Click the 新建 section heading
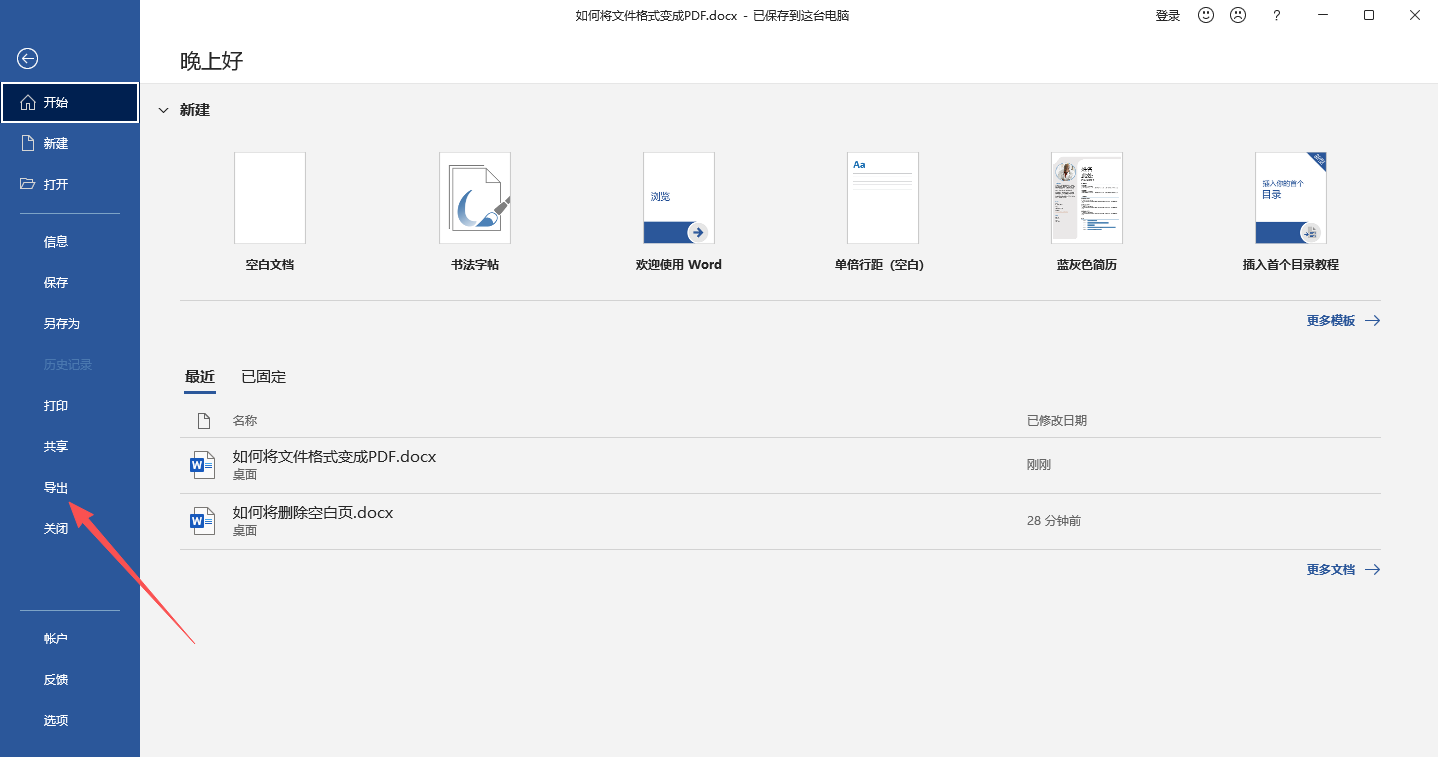The image size is (1438, 757). pos(195,110)
